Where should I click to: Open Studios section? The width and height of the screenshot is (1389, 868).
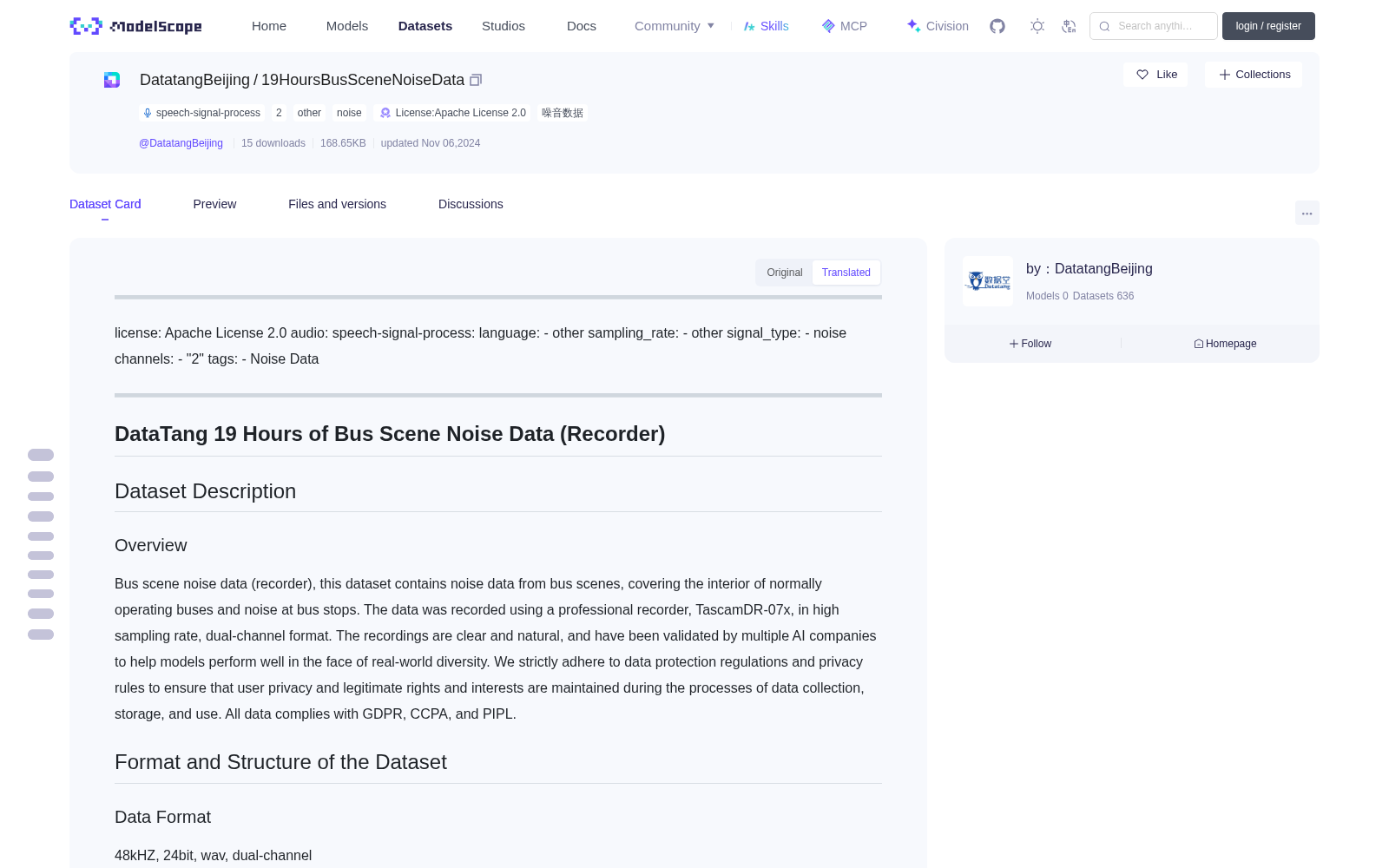pos(504,26)
